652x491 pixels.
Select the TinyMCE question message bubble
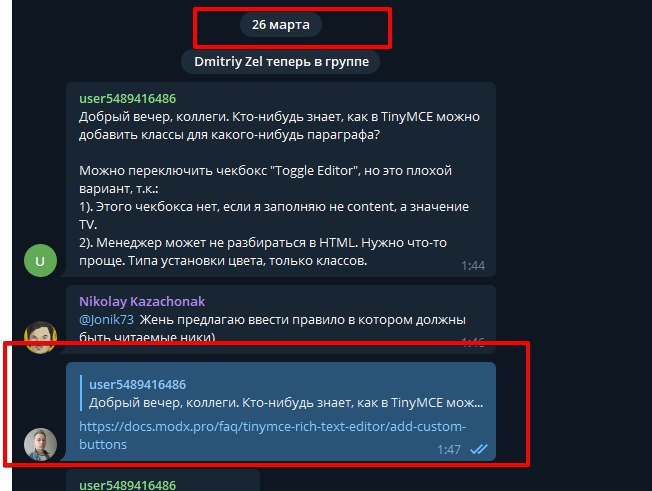click(281, 180)
